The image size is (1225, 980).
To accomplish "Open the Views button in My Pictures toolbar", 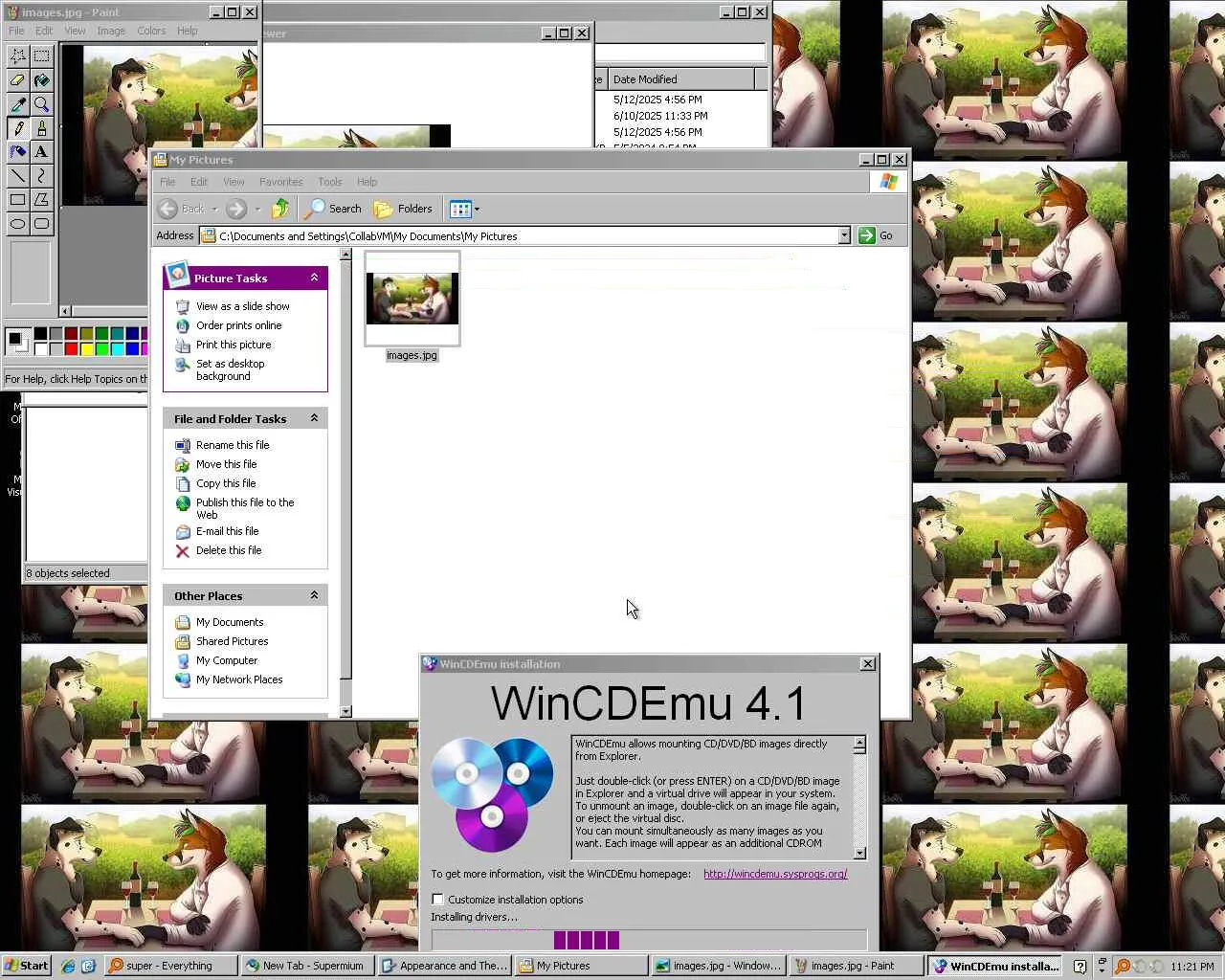I will pos(464,209).
